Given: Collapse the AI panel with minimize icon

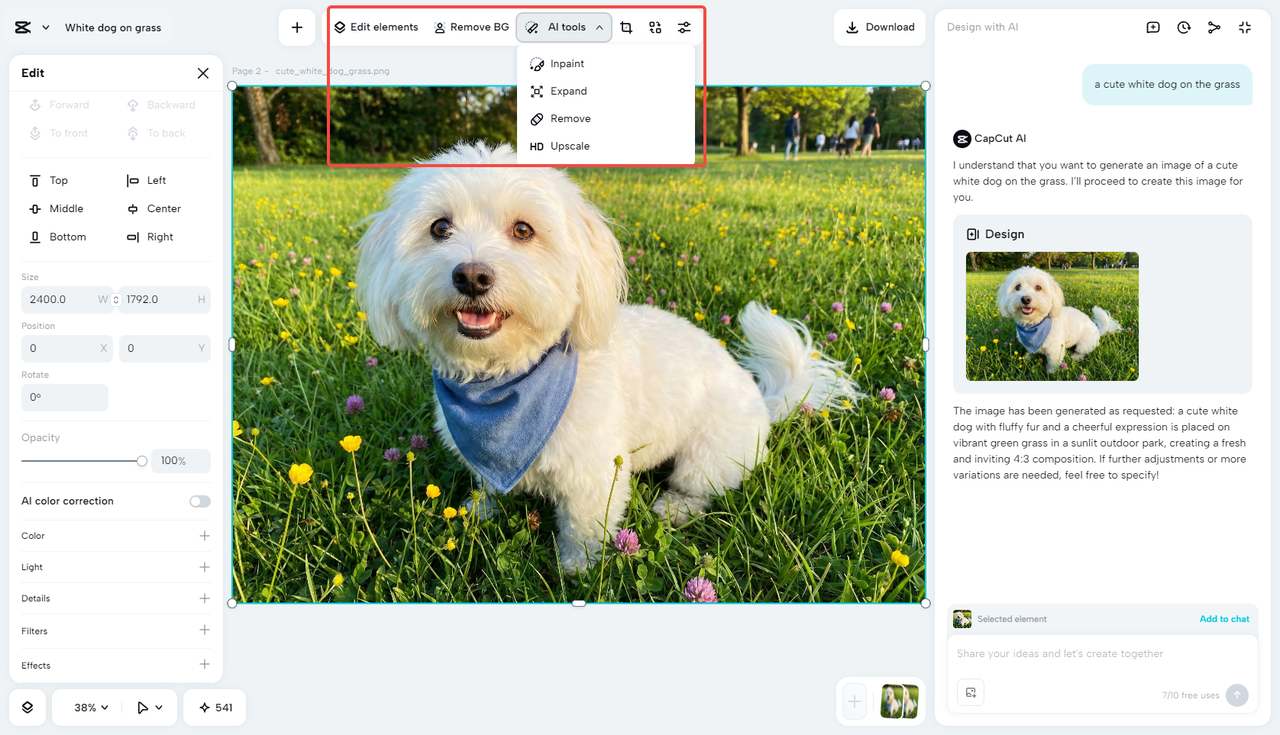Looking at the screenshot, I should tap(1244, 27).
